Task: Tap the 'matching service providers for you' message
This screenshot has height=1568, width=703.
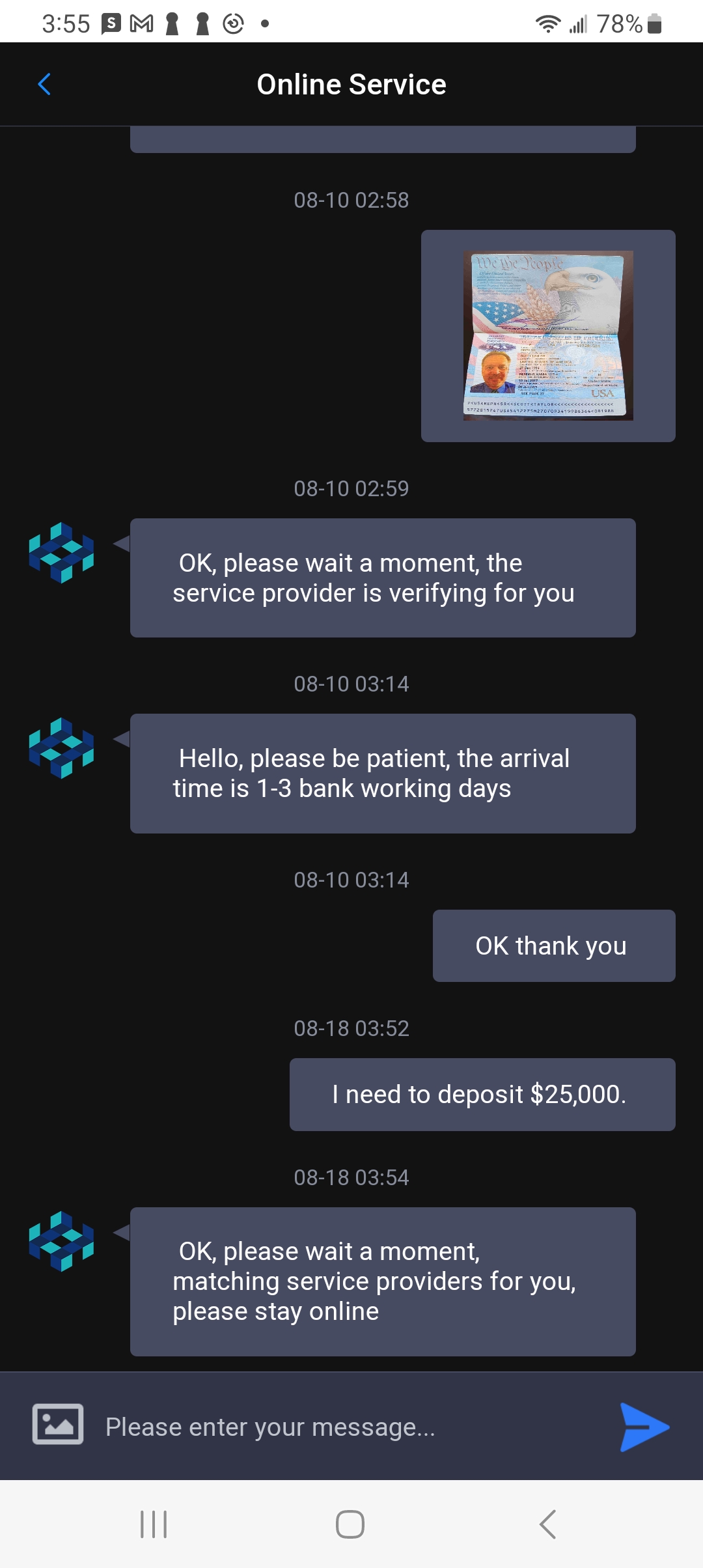Action: 383,1281
